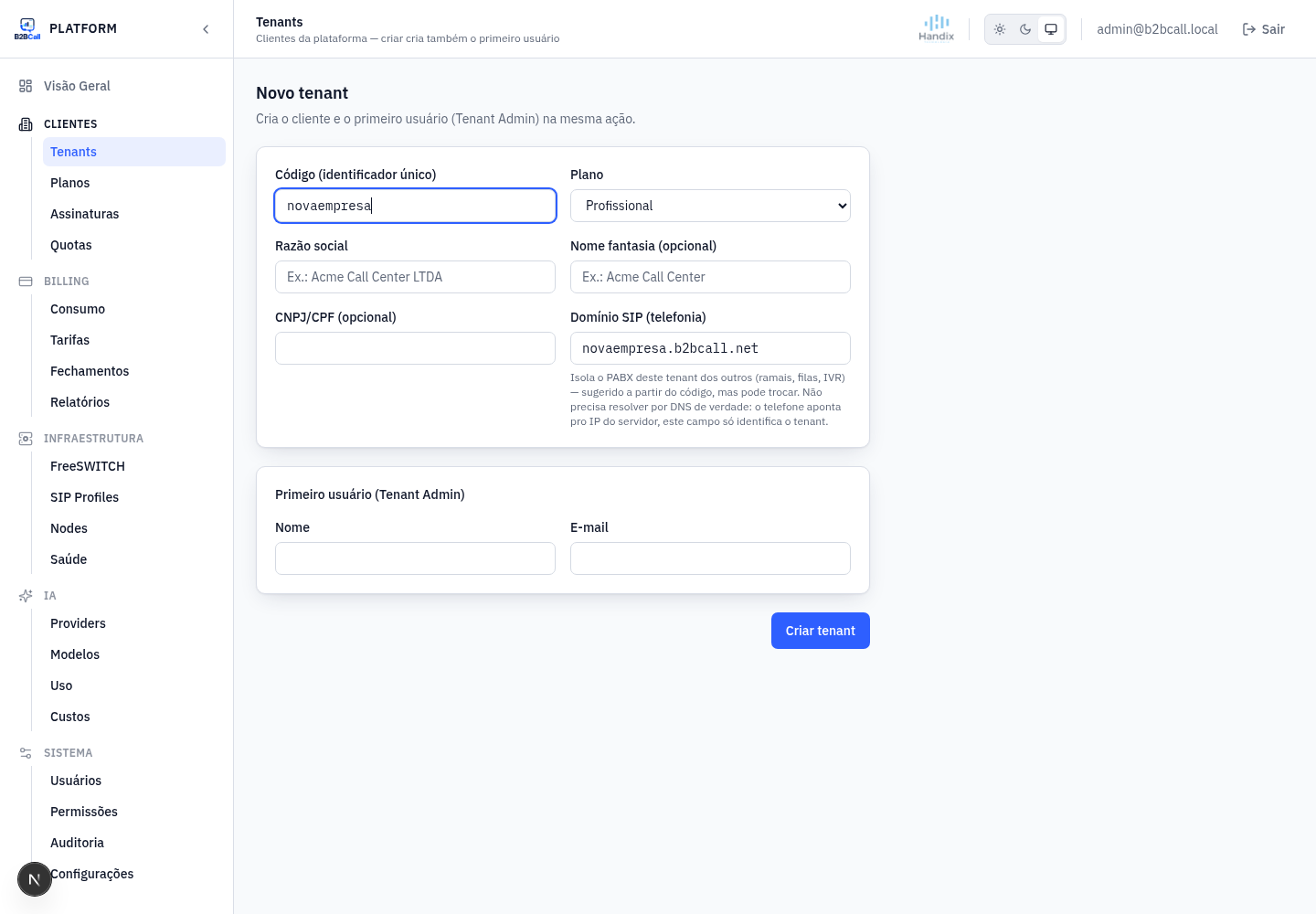Click the IA sparkle icon

pos(26,596)
